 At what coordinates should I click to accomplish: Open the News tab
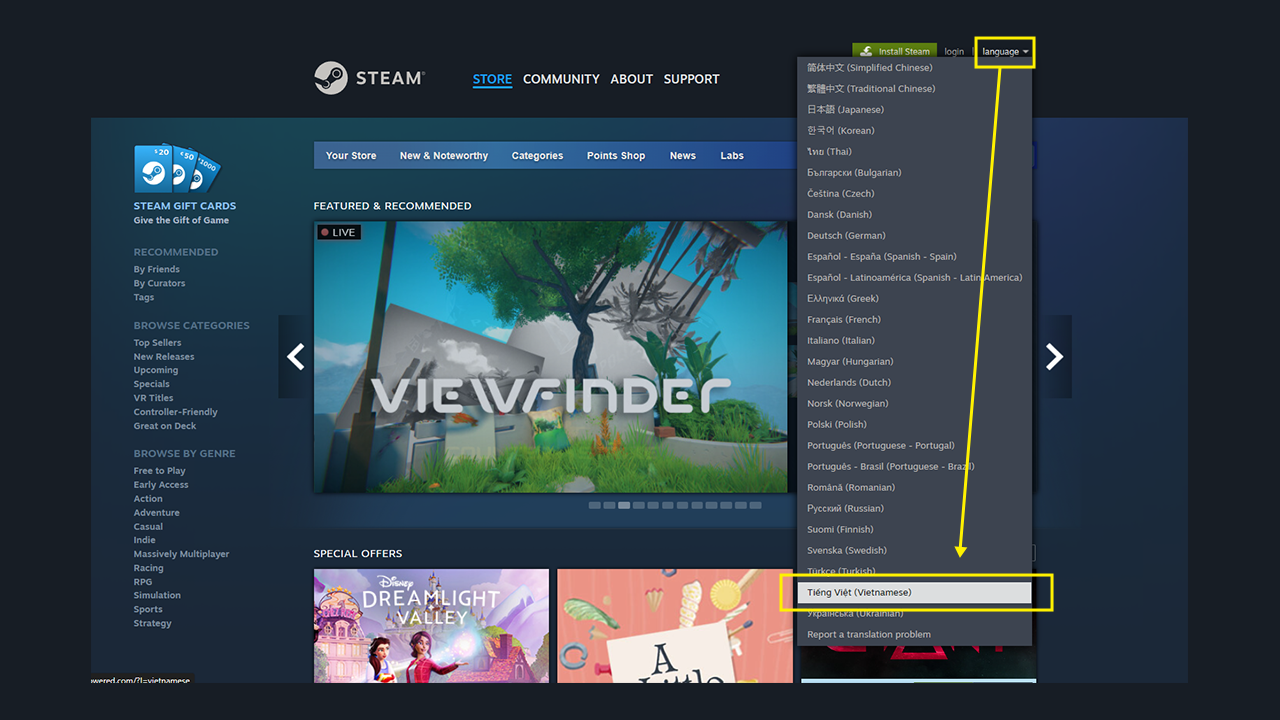click(683, 156)
